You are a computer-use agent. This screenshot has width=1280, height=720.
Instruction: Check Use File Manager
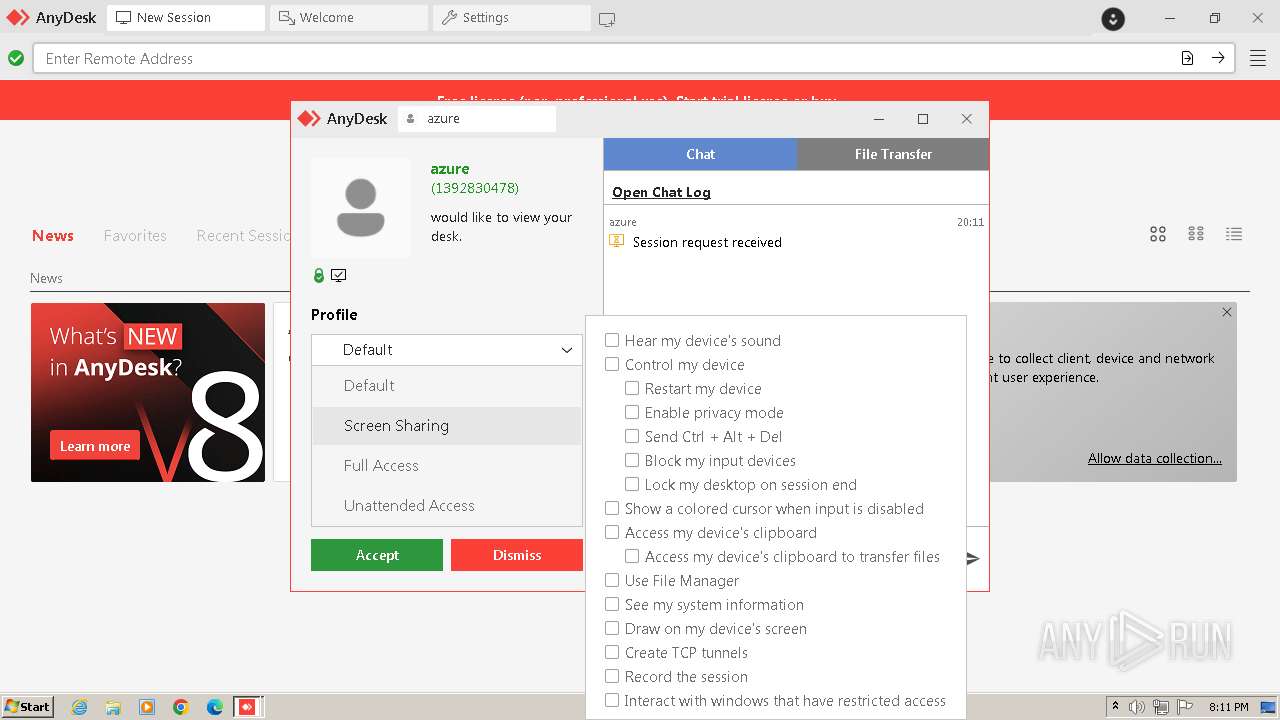[x=612, y=580]
